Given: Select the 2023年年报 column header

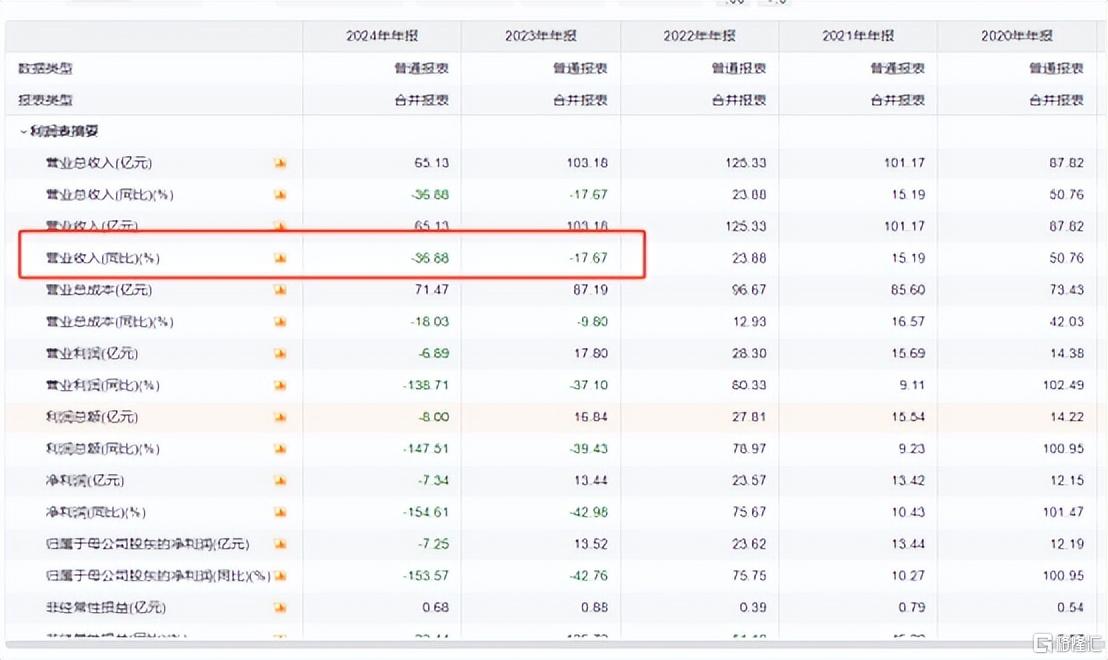Looking at the screenshot, I should (541, 35).
